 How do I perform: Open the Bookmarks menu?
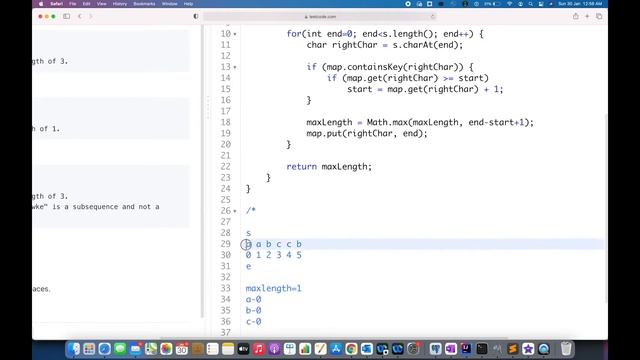[x=144, y=4]
